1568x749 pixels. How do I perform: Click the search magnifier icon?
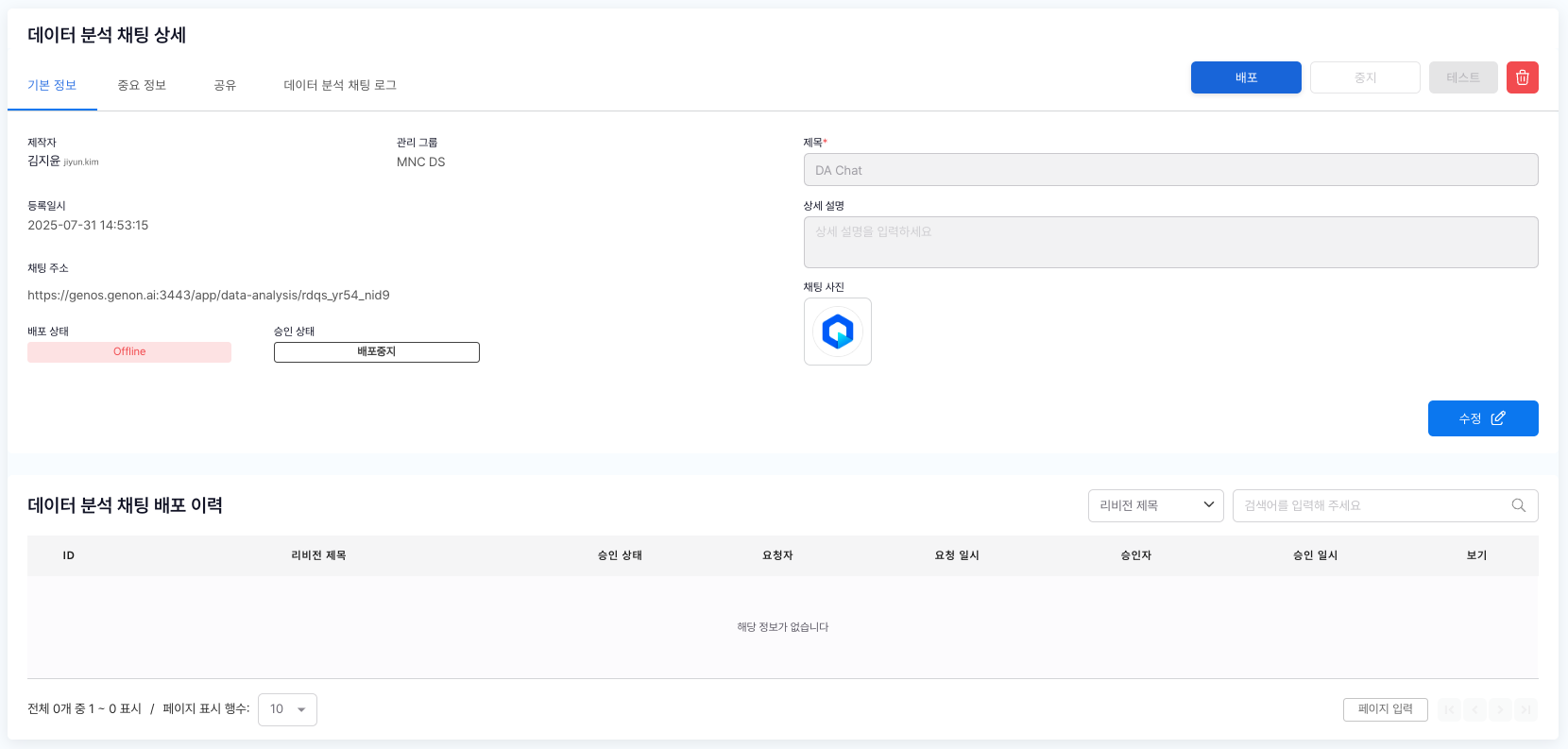click(x=1518, y=505)
